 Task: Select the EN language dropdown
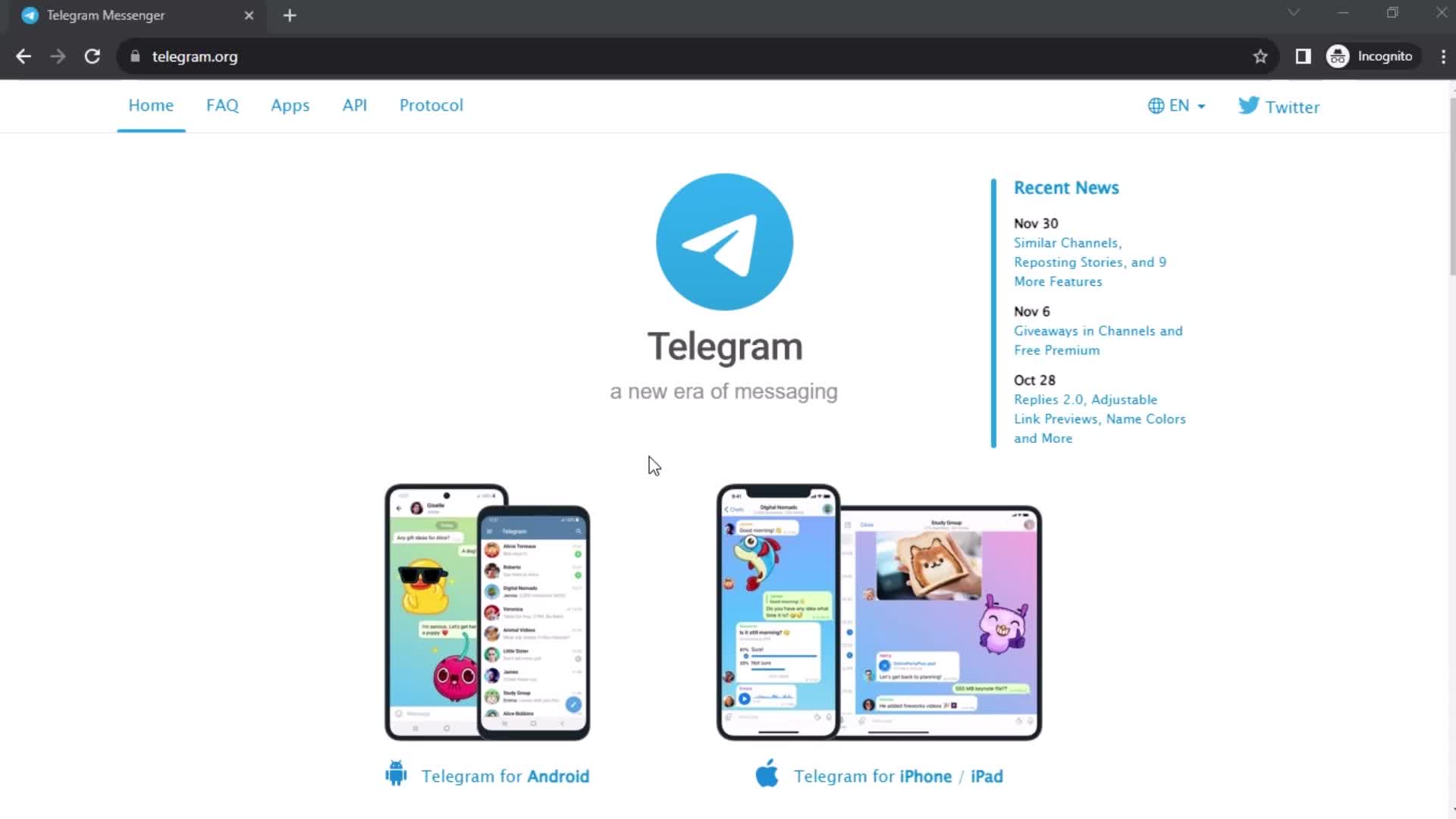[1177, 105]
